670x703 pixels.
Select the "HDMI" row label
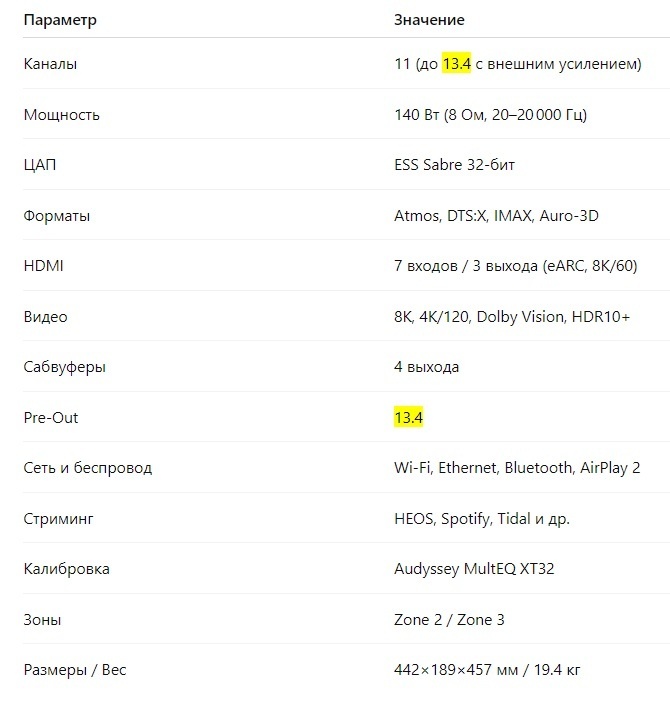44,266
